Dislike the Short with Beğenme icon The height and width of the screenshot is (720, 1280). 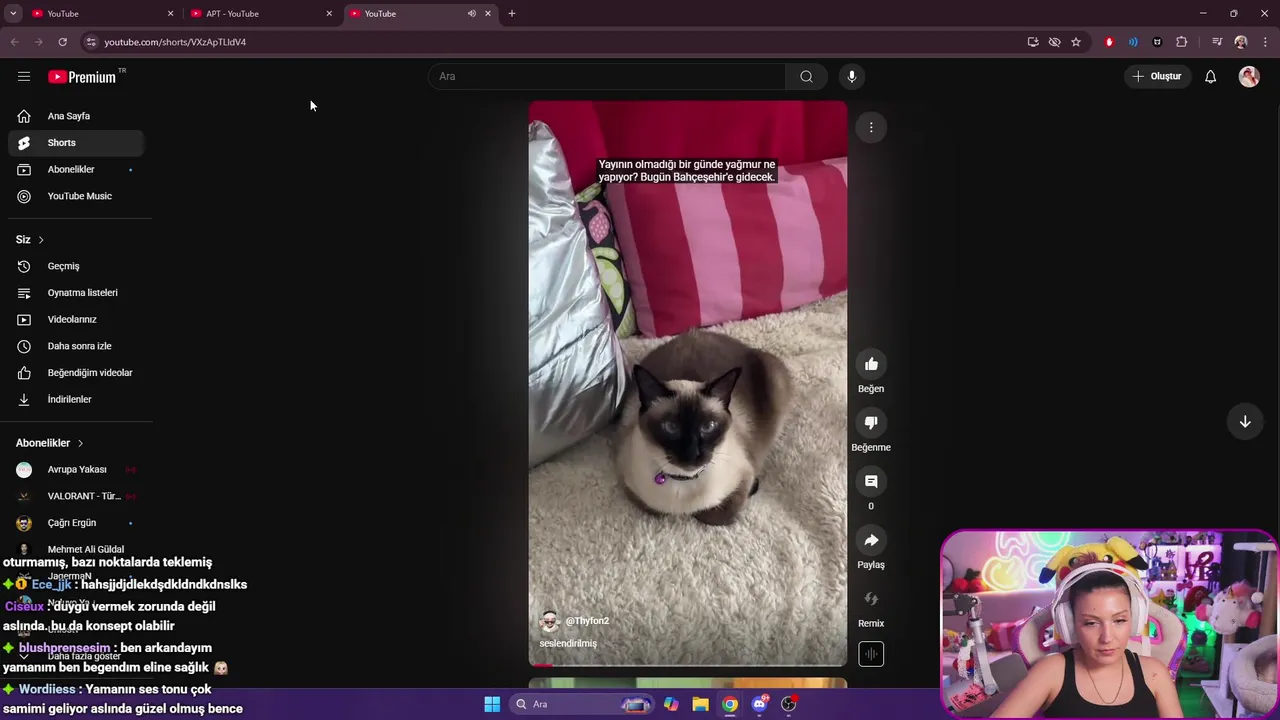[x=871, y=423]
